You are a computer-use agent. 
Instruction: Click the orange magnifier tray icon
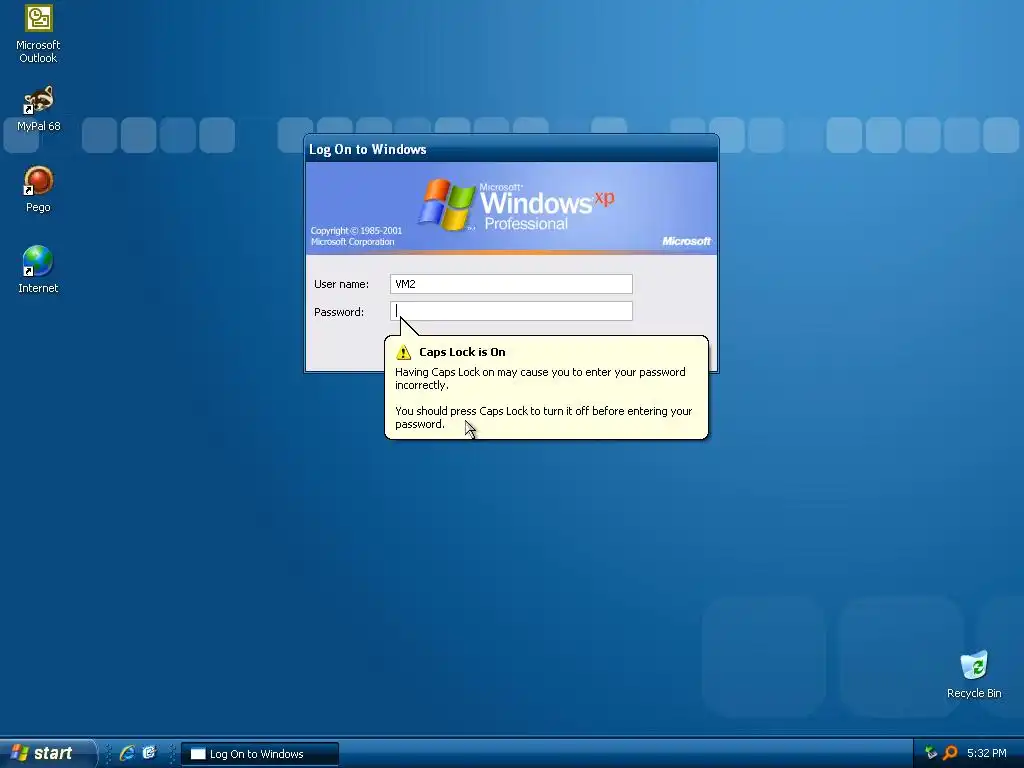point(950,753)
